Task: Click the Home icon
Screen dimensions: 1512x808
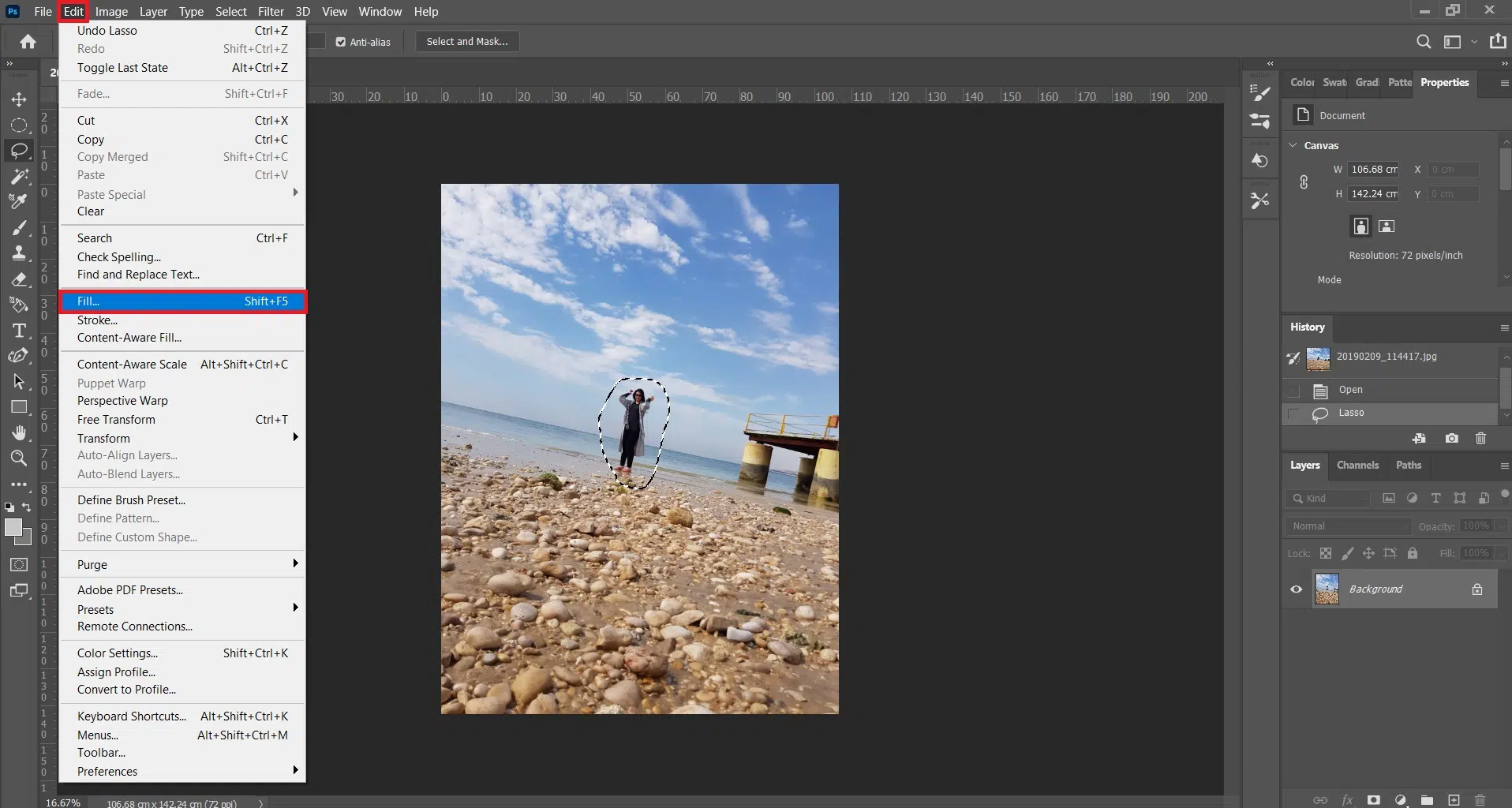Action: (28, 42)
